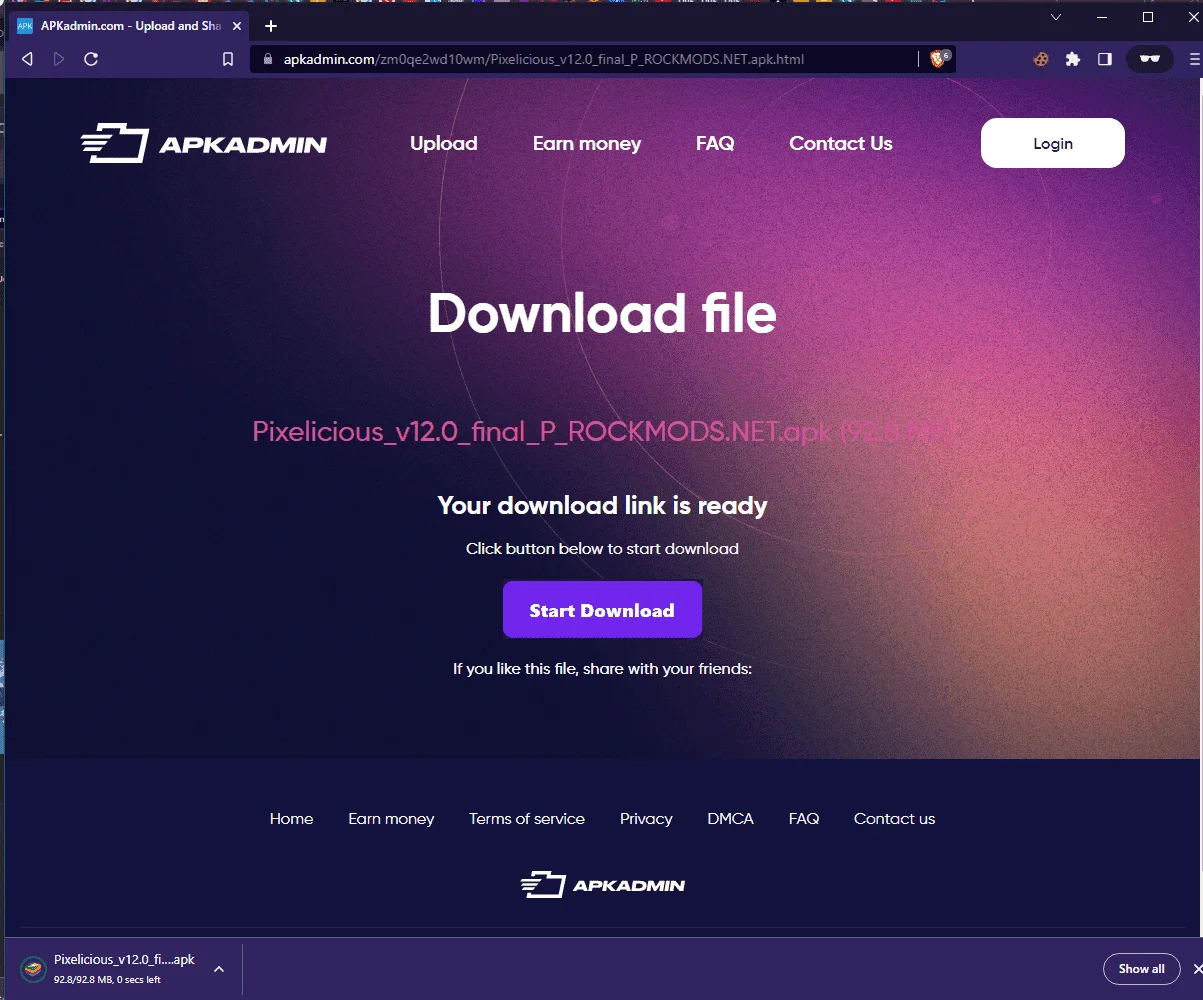Open the Earn money footer link
Viewport: 1203px width, 1000px height.
391,819
